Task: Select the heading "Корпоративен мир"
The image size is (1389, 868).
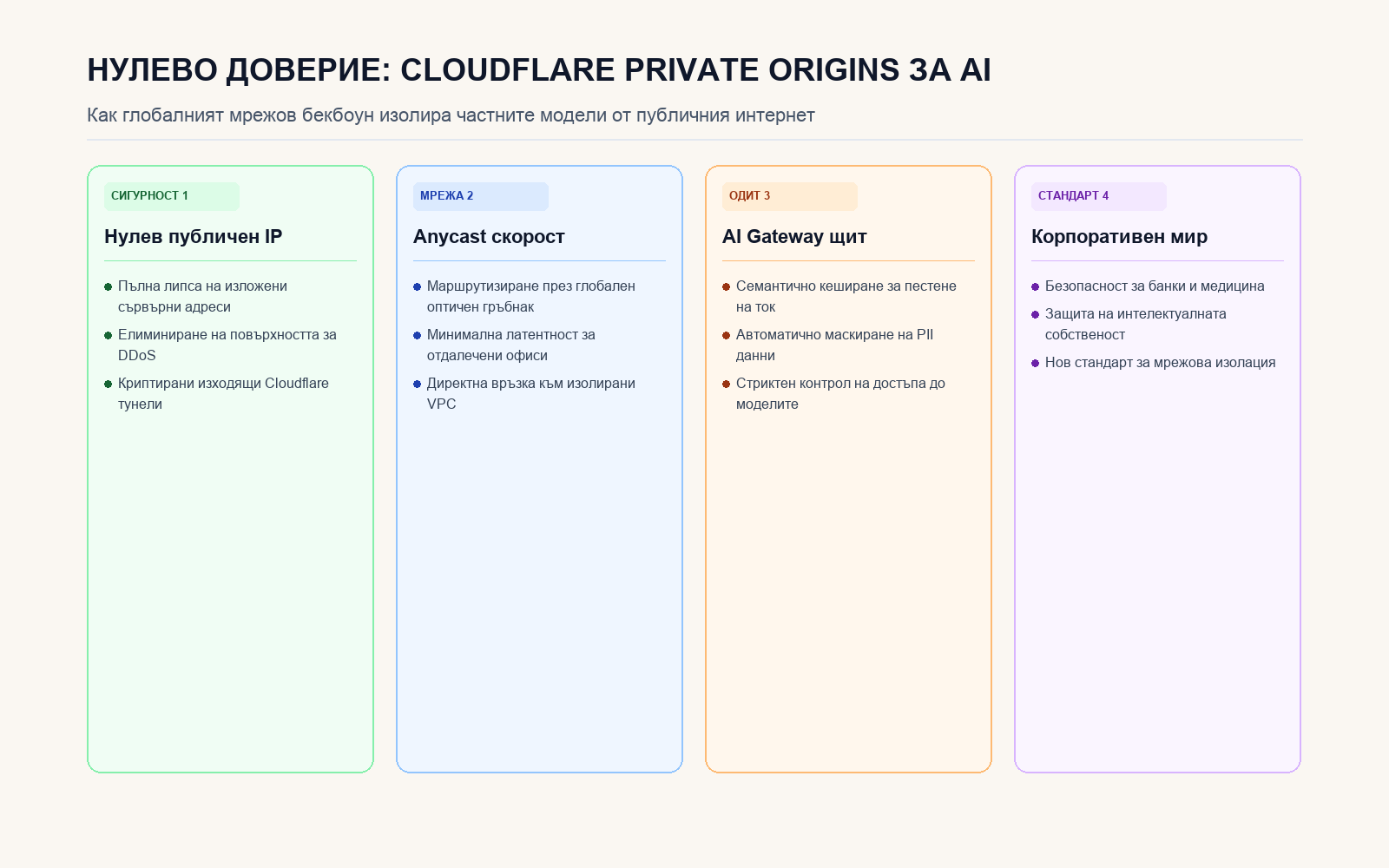Action: coord(1119,236)
